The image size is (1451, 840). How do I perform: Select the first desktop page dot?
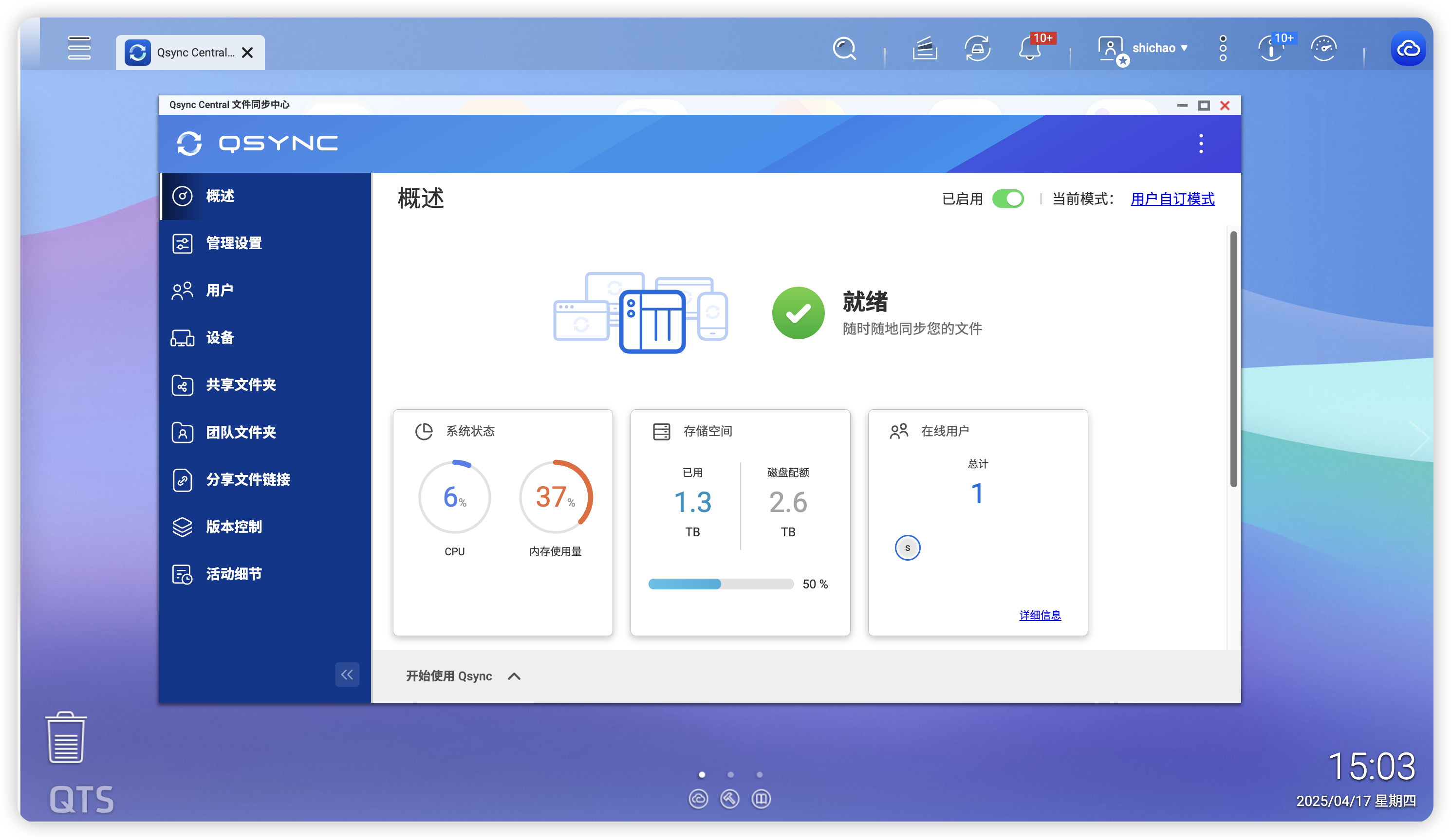point(702,775)
